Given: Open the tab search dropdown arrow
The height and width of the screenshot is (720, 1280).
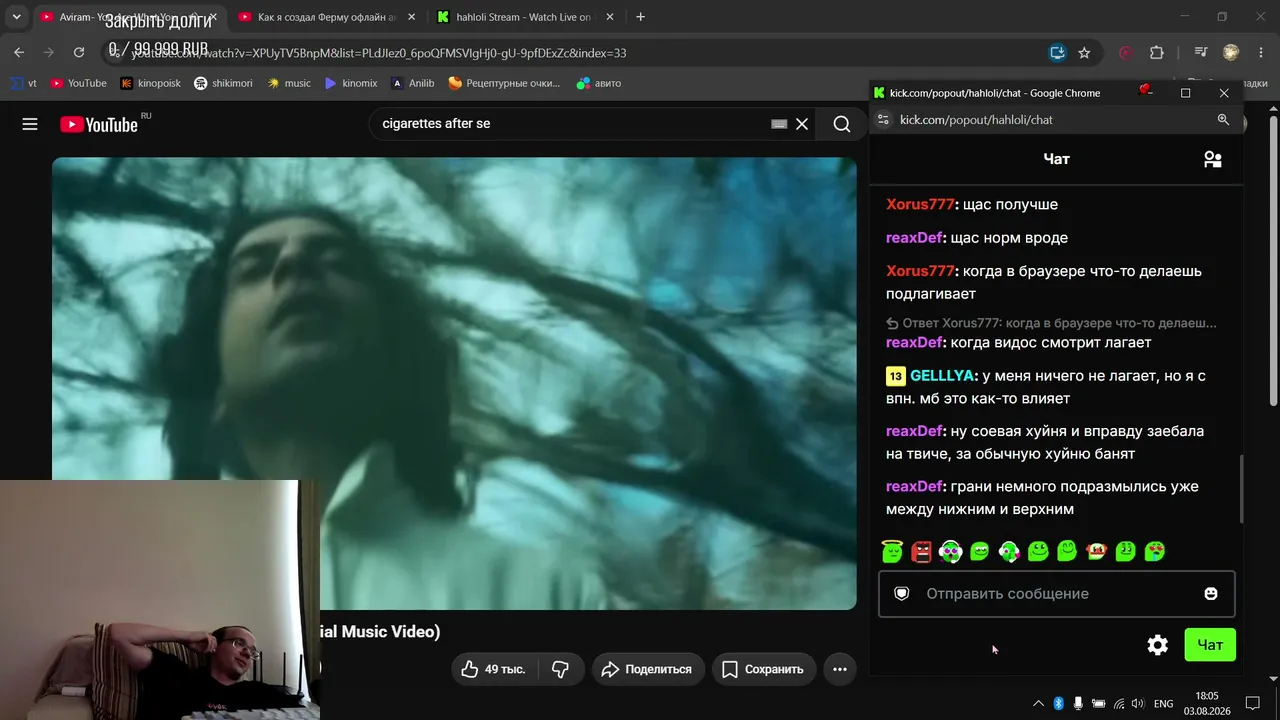Looking at the screenshot, I should [x=16, y=17].
